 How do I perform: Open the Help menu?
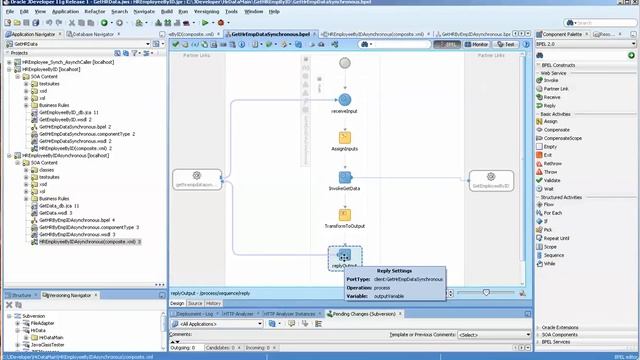[x=274, y=11]
